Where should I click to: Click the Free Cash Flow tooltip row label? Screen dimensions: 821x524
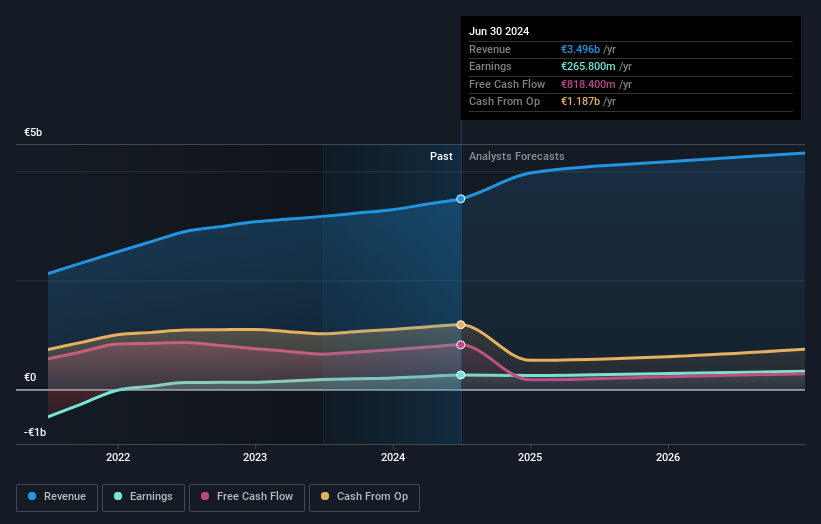507,84
